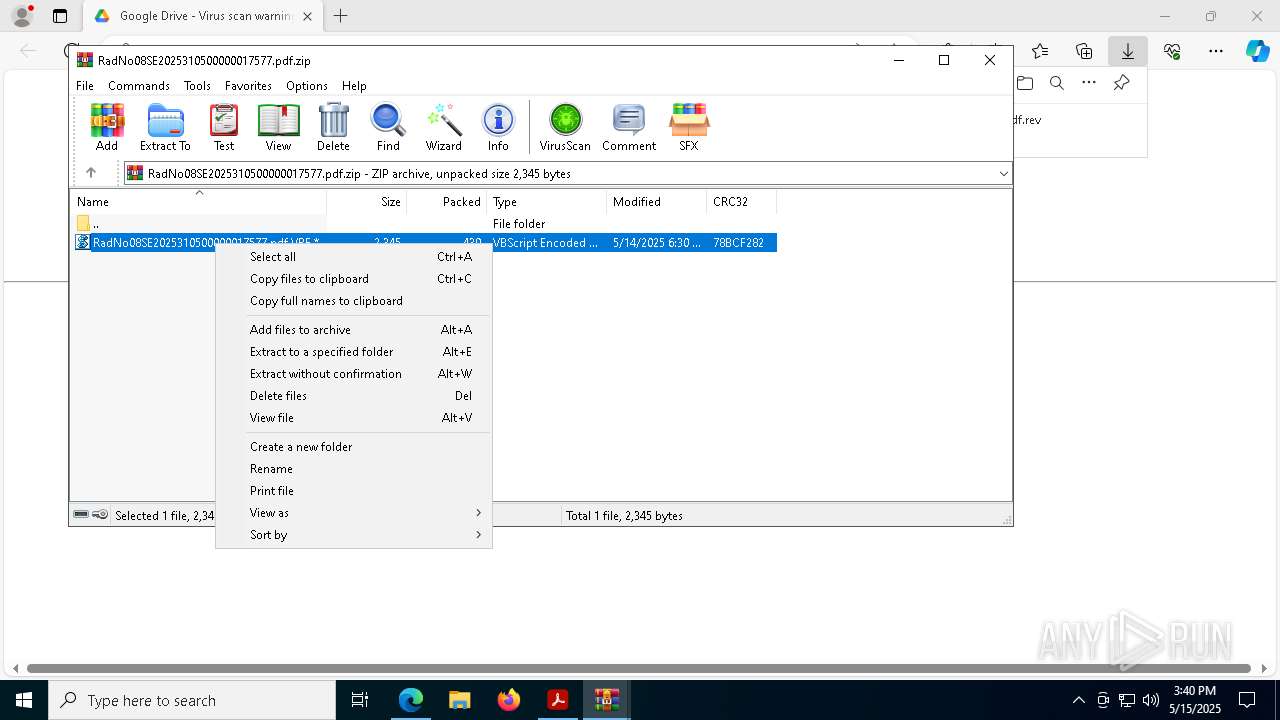Click the CRC32 value 78BCF282
Image resolution: width=1280 pixels, height=720 pixels.
tap(738, 243)
